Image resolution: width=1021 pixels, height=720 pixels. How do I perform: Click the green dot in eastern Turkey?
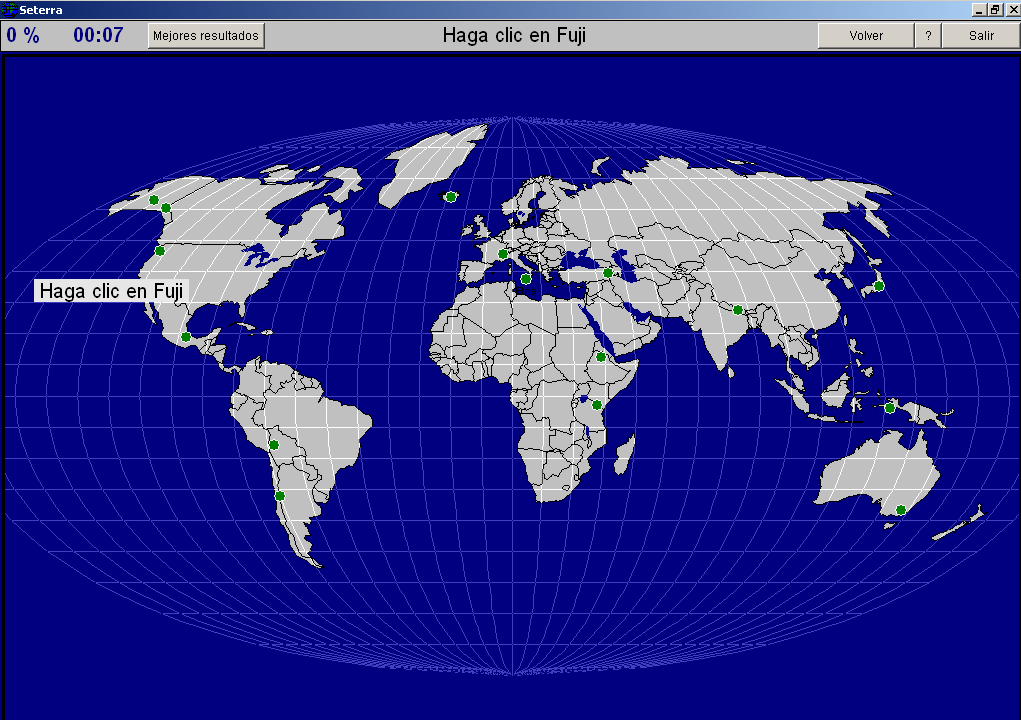[608, 273]
